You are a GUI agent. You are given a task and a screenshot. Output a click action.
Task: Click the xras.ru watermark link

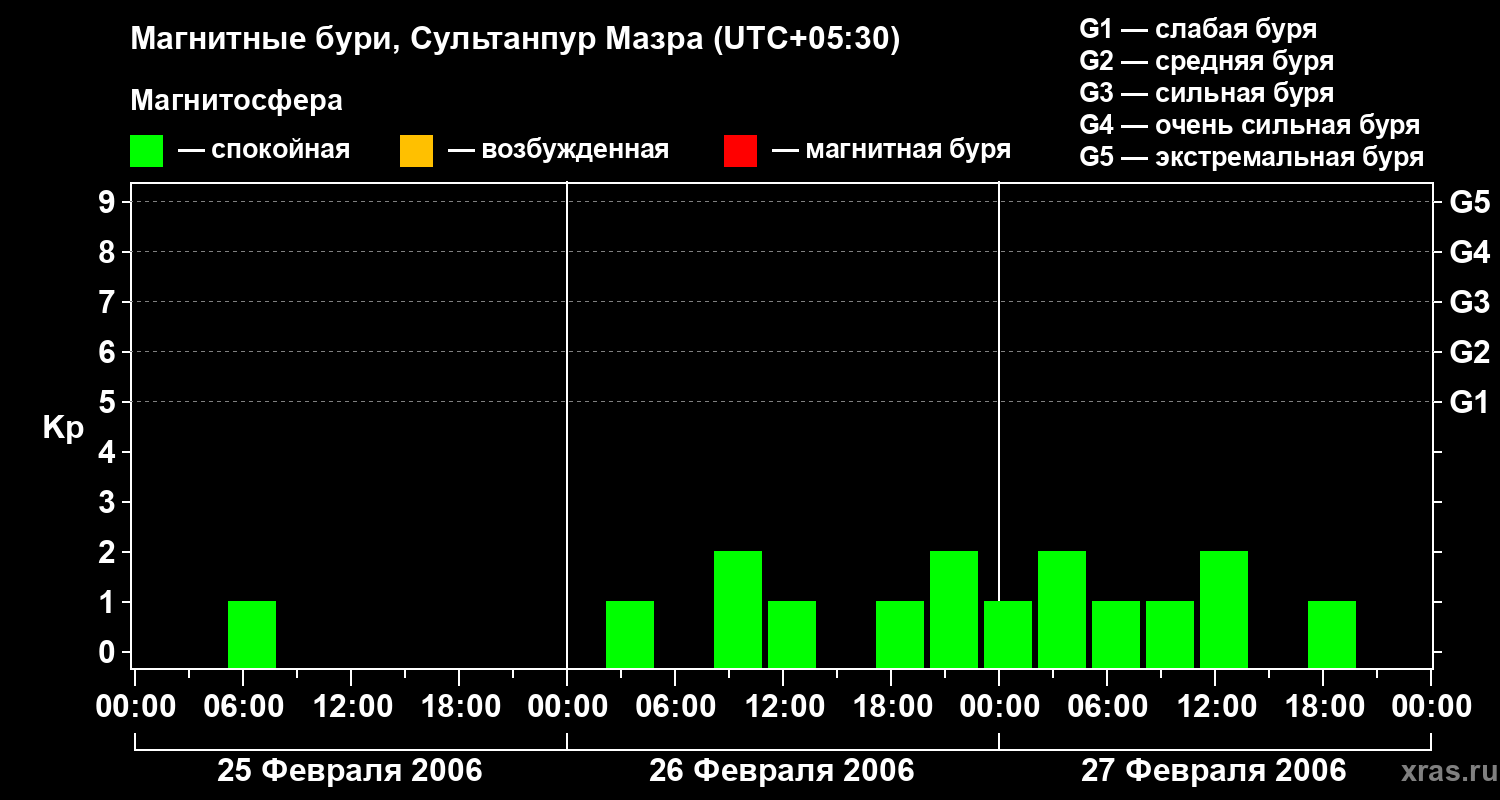(1445, 772)
